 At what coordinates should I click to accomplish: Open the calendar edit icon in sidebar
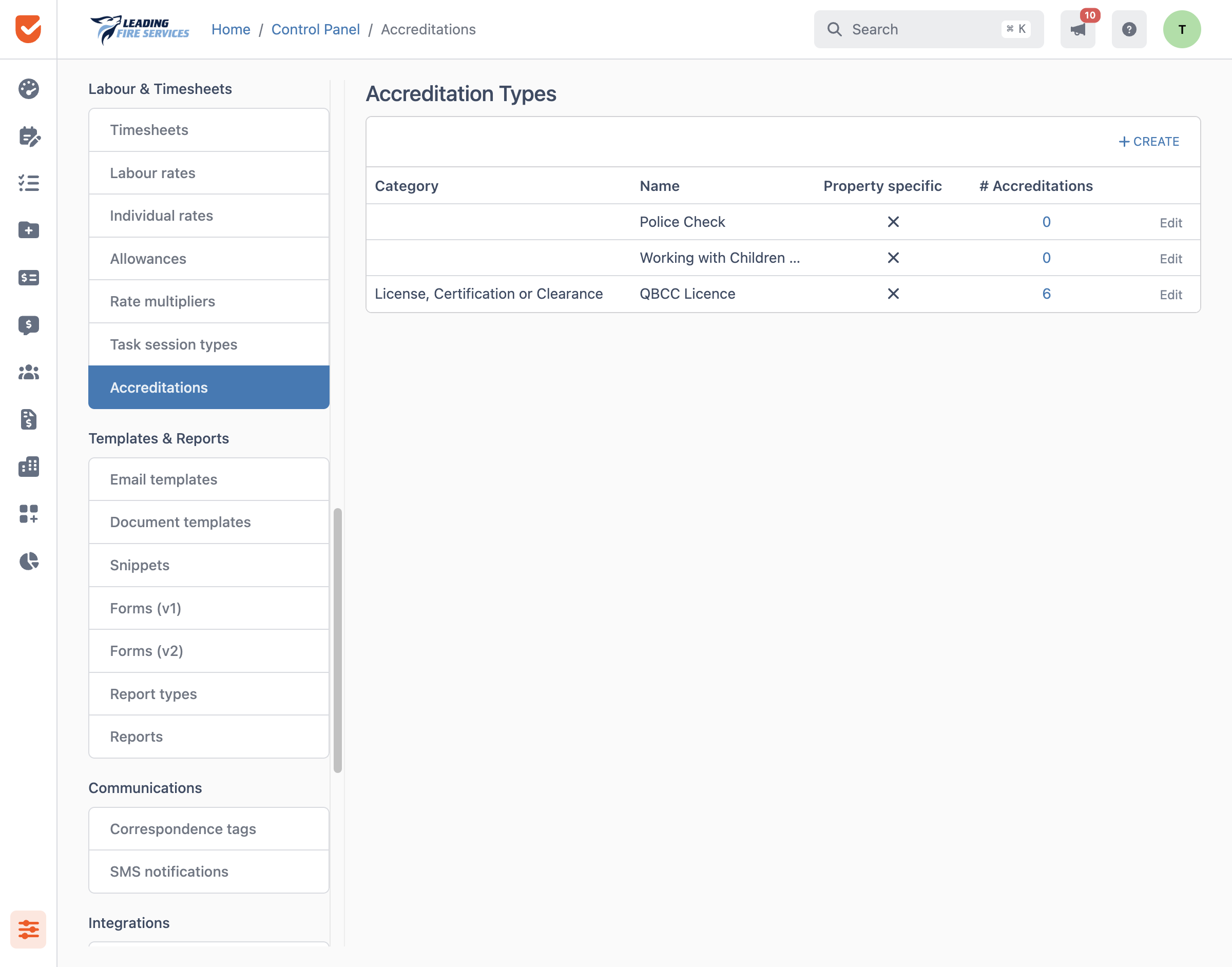[29, 137]
